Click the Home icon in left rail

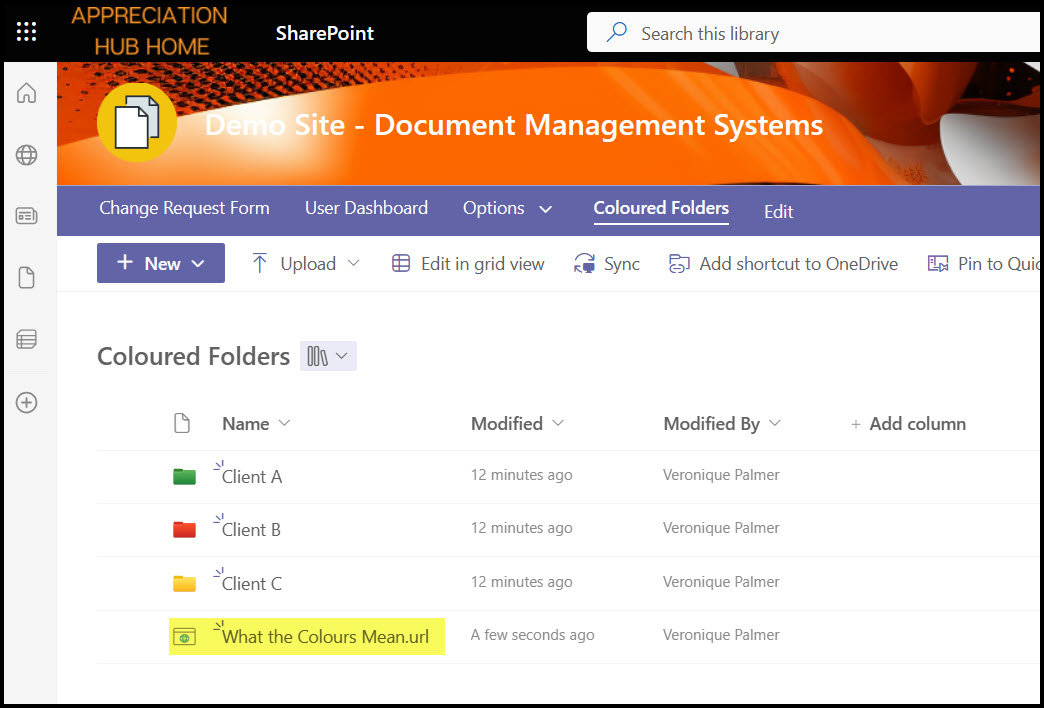[27, 93]
